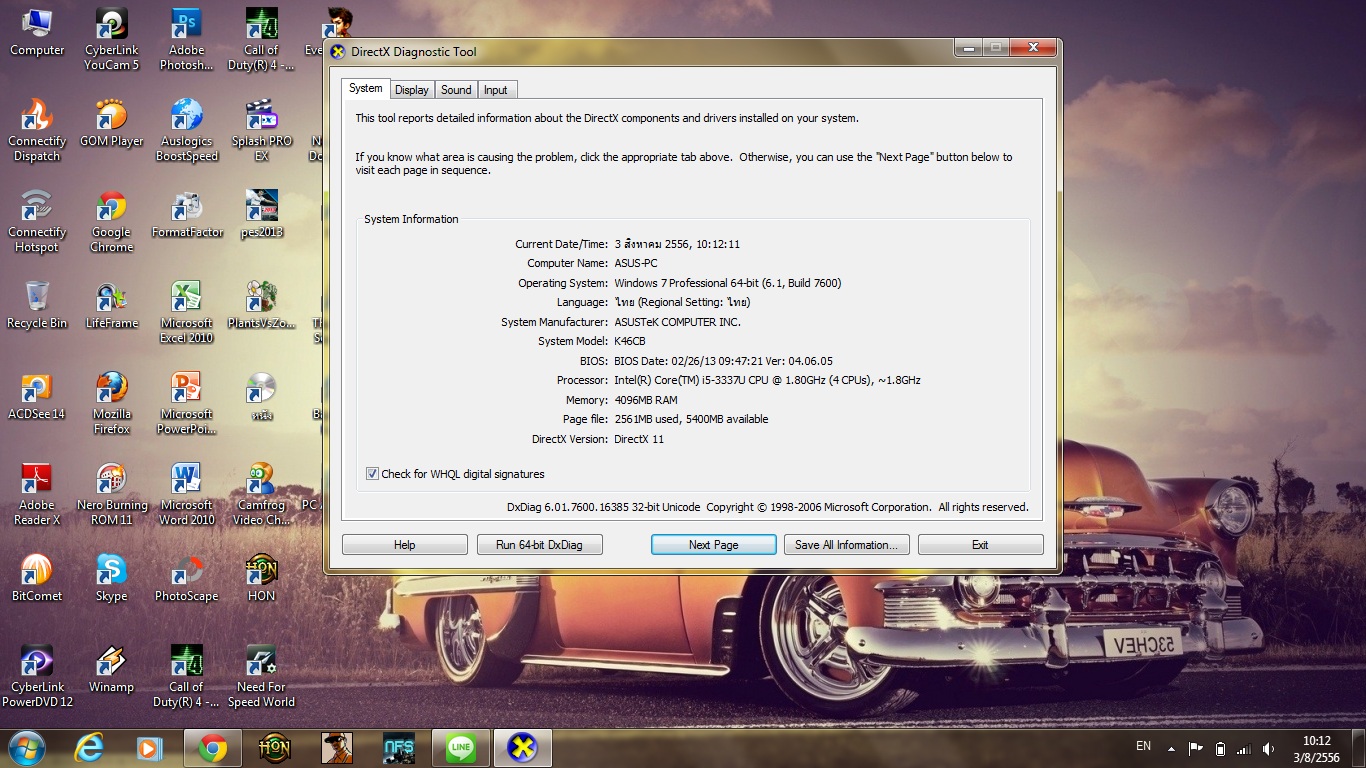Click the PhotoScape desktop icon
This screenshot has width=1366, height=768.
[186, 579]
